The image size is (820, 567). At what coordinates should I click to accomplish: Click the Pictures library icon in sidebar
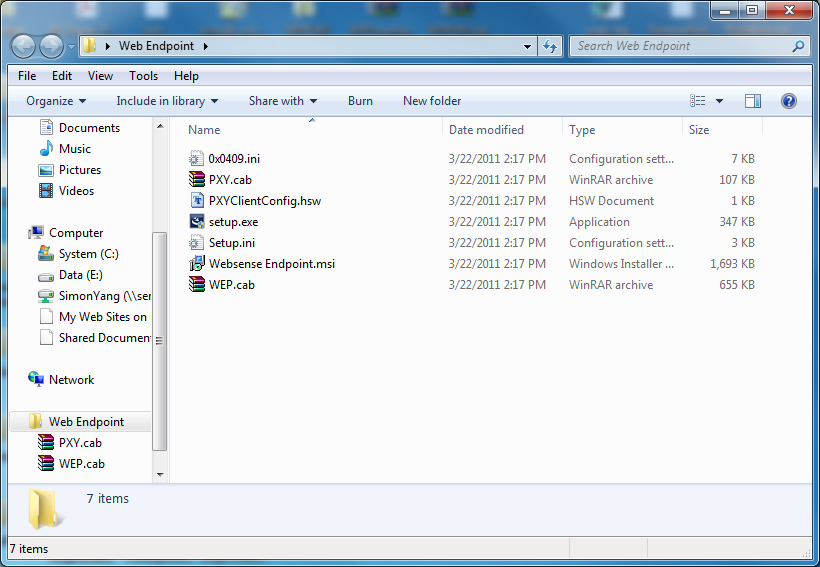46,170
